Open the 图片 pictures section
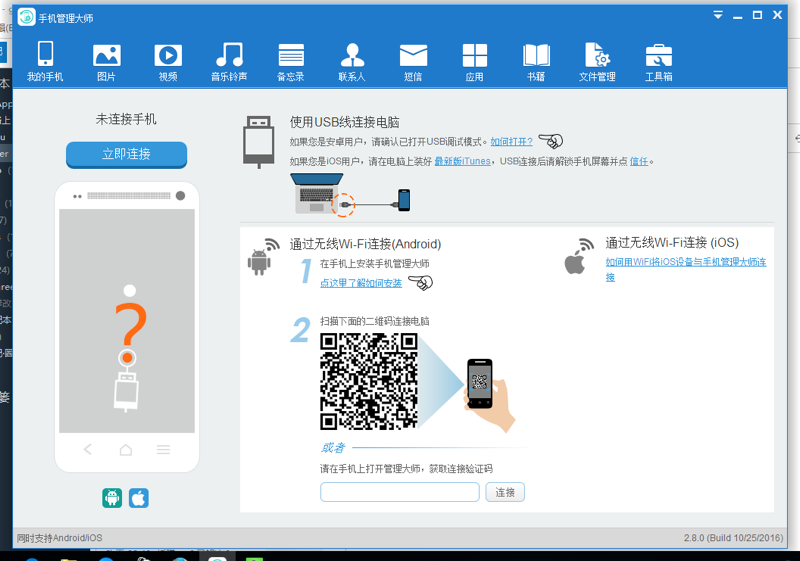Image resolution: width=800 pixels, height=561 pixels. pos(106,62)
